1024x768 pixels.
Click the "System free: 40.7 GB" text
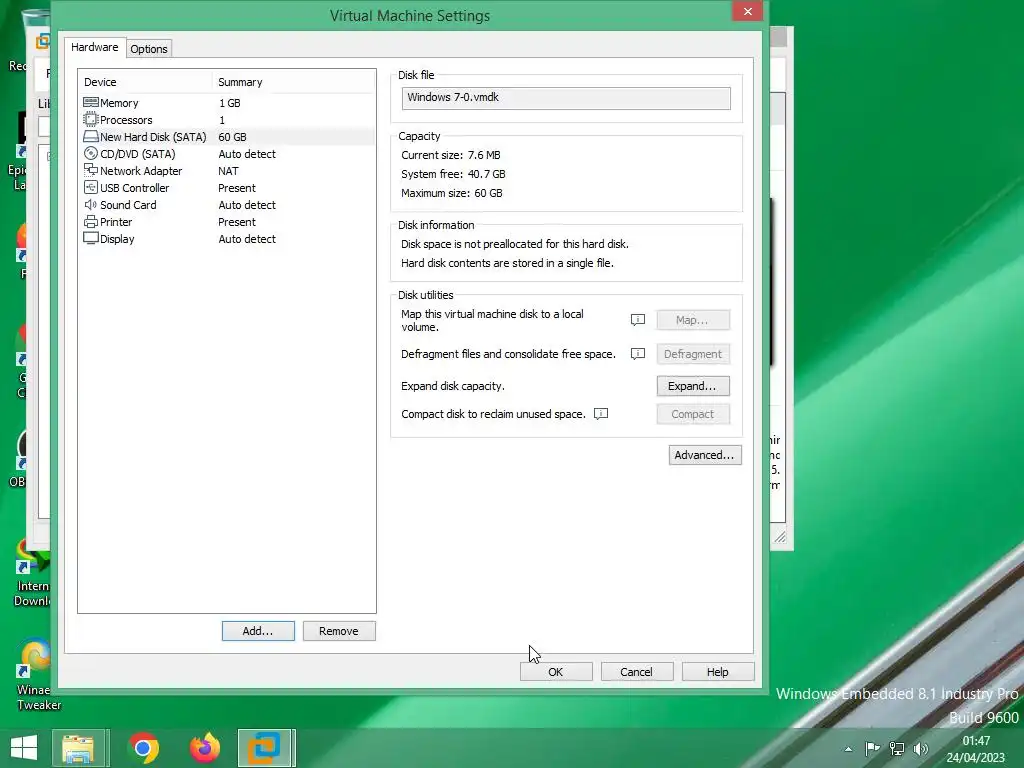(x=453, y=174)
